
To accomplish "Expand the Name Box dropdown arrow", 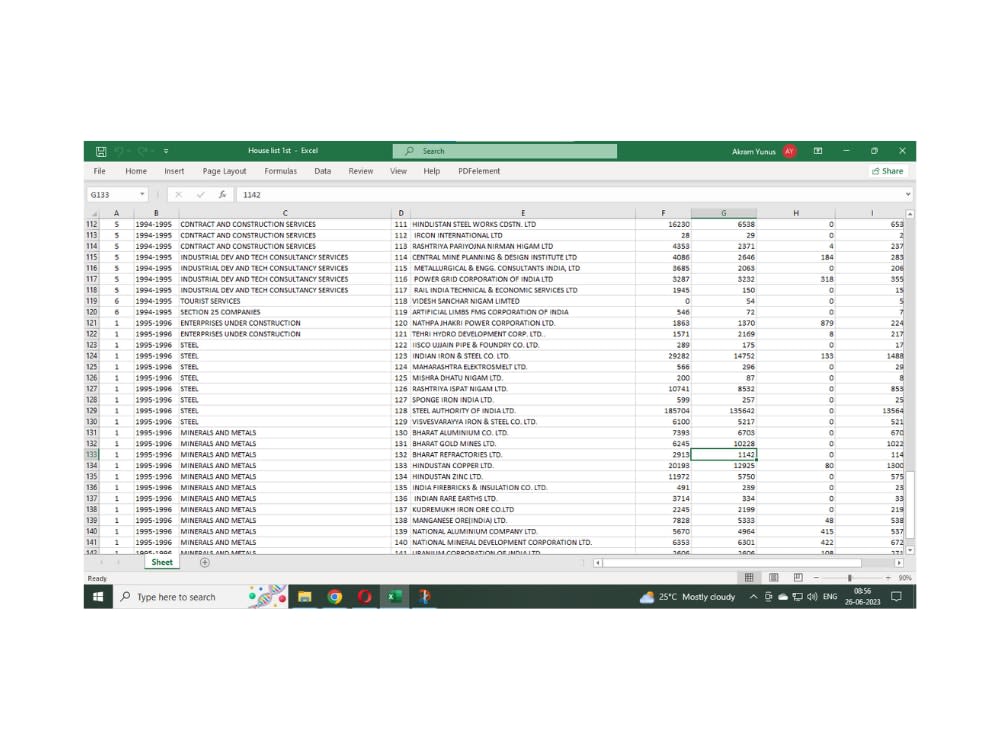I will point(142,195).
